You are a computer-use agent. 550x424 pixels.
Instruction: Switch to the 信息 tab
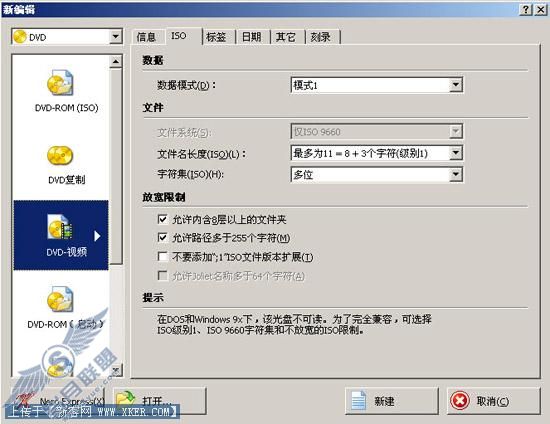coord(146,37)
